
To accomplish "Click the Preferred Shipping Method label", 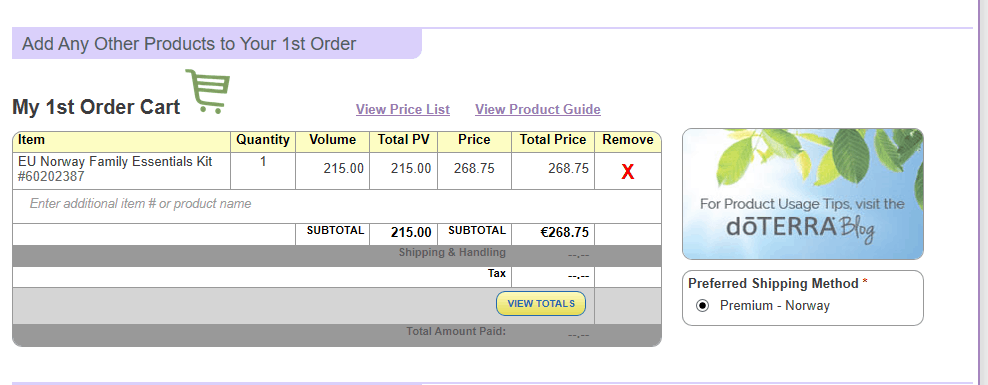I will pyautogui.click(x=773, y=284).
